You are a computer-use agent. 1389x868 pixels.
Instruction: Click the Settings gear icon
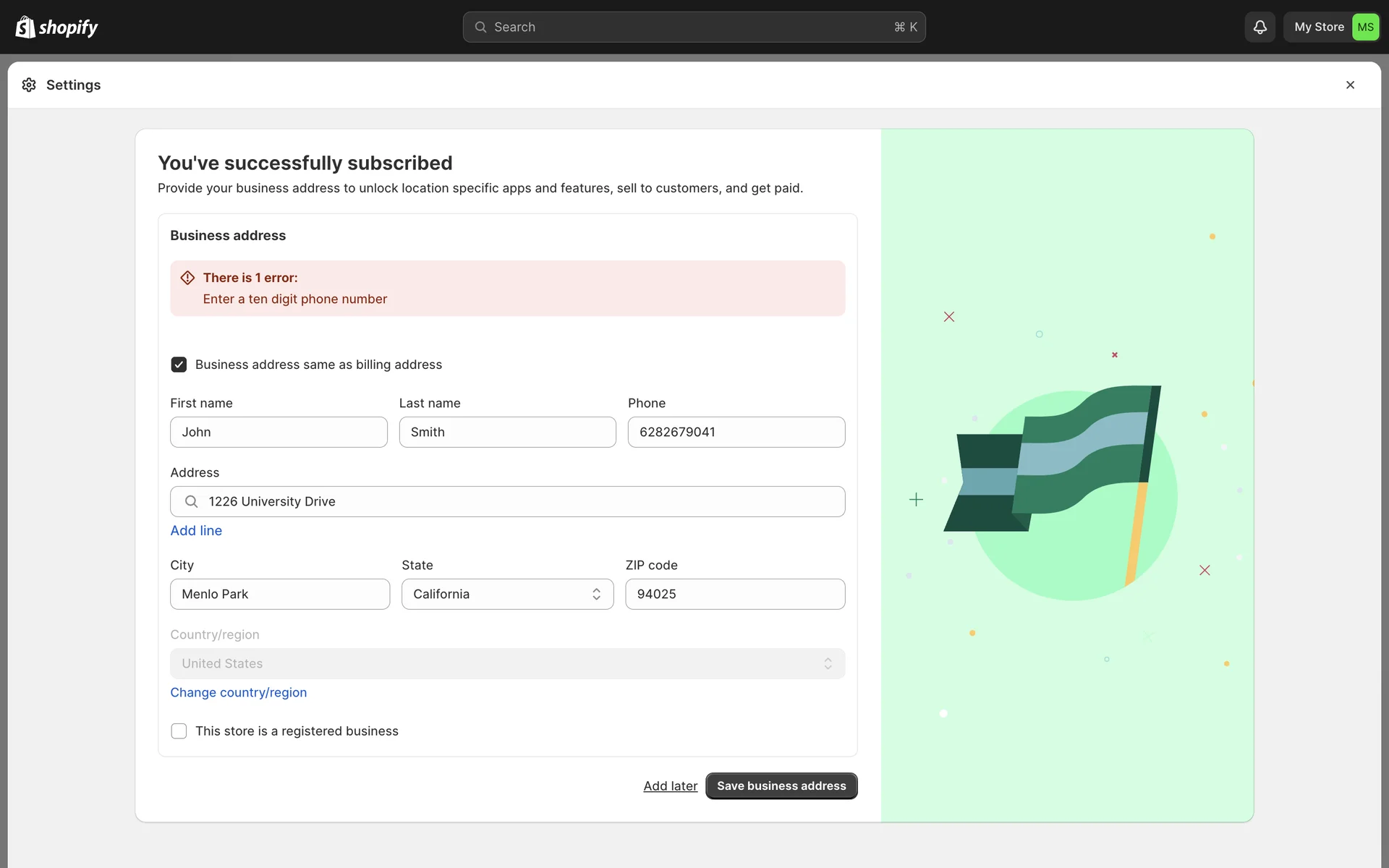(x=29, y=85)
